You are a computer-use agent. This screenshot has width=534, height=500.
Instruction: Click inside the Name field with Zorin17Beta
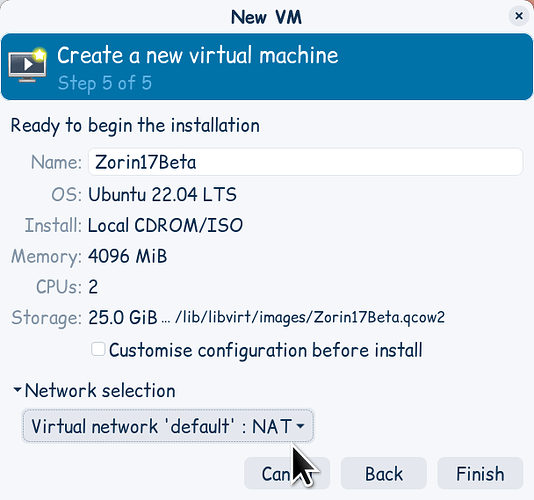tap(305, 162)
